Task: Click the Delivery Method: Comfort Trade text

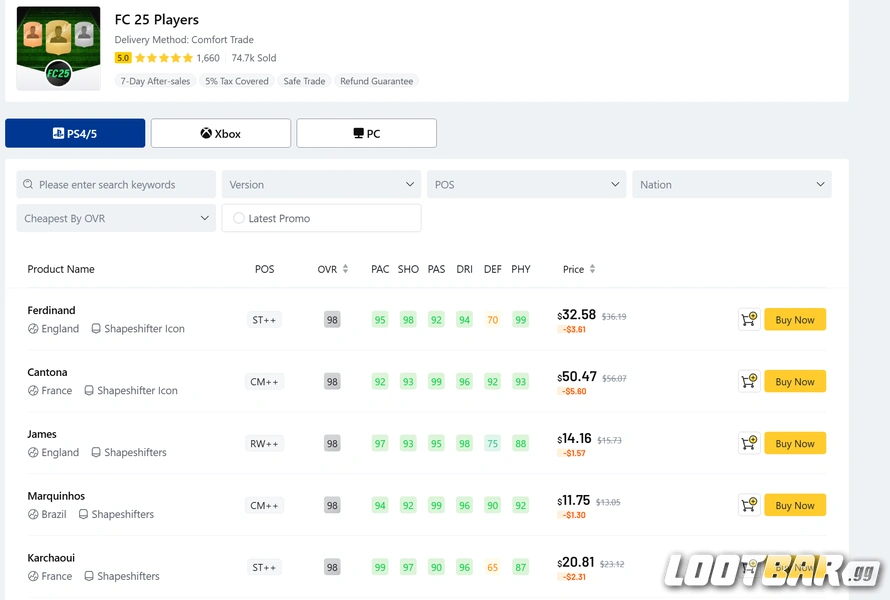Action: 184,40
